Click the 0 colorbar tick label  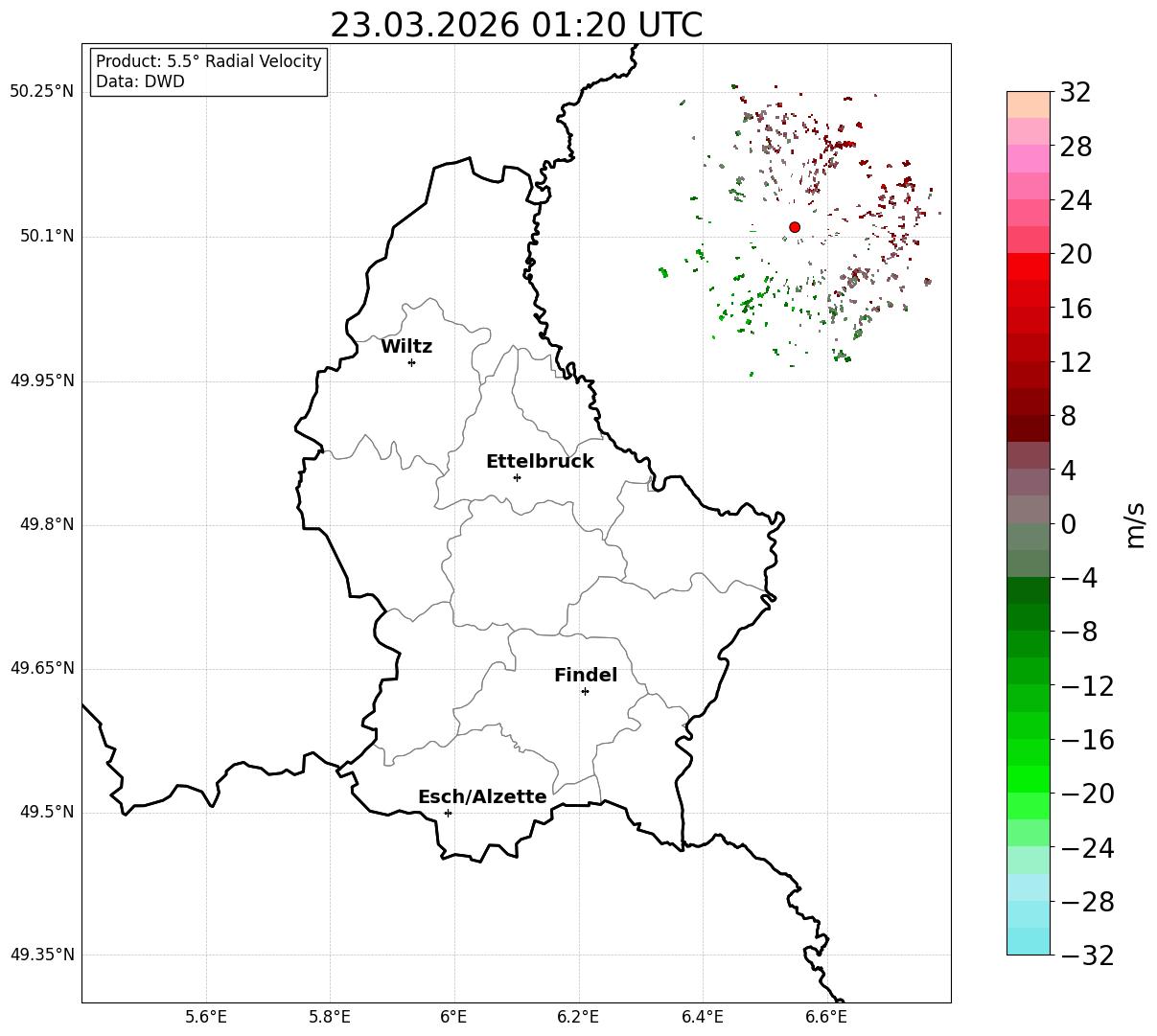[x=1067, y=524]
